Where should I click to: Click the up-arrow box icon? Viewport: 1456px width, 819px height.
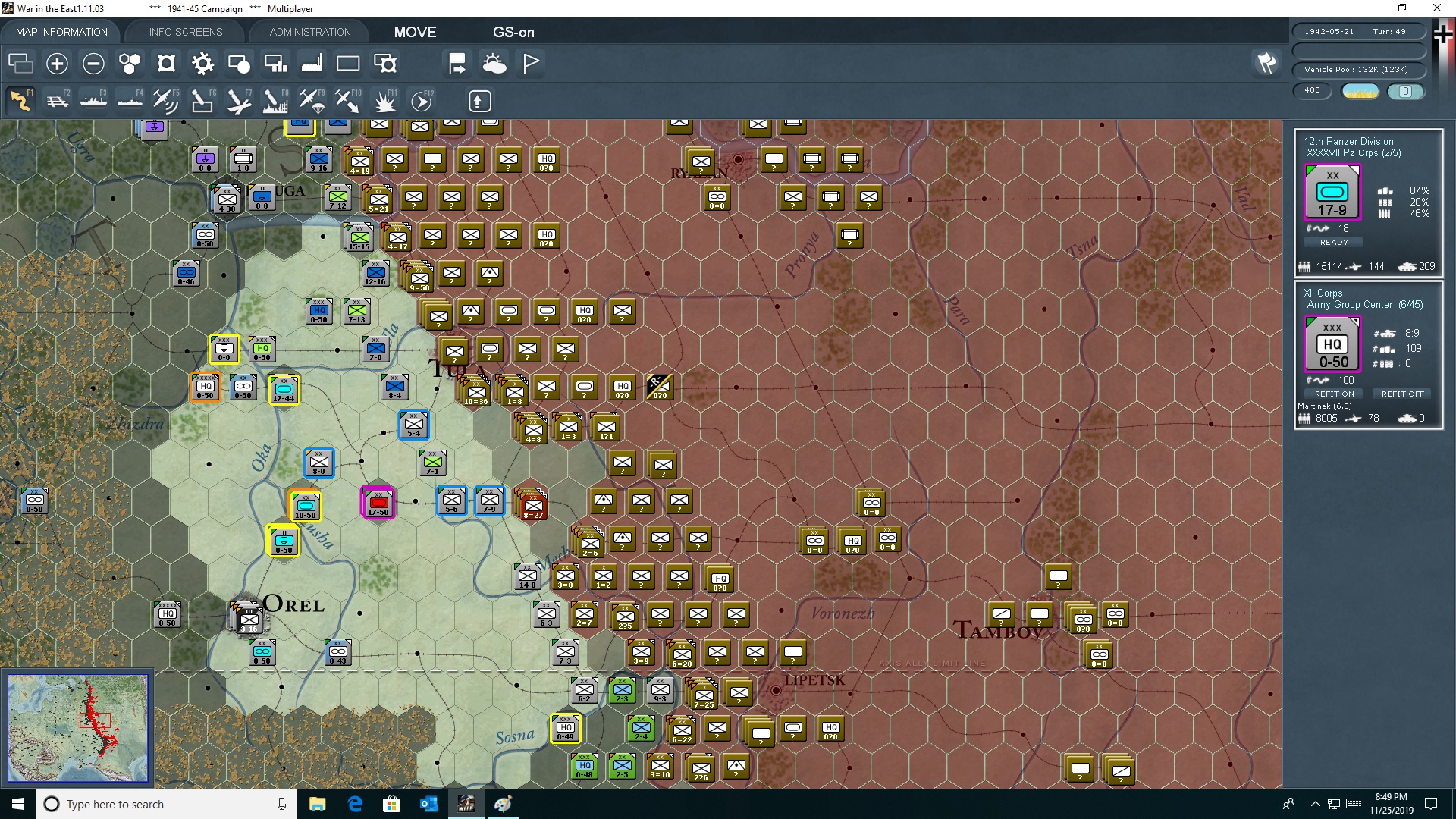[479, 101]
